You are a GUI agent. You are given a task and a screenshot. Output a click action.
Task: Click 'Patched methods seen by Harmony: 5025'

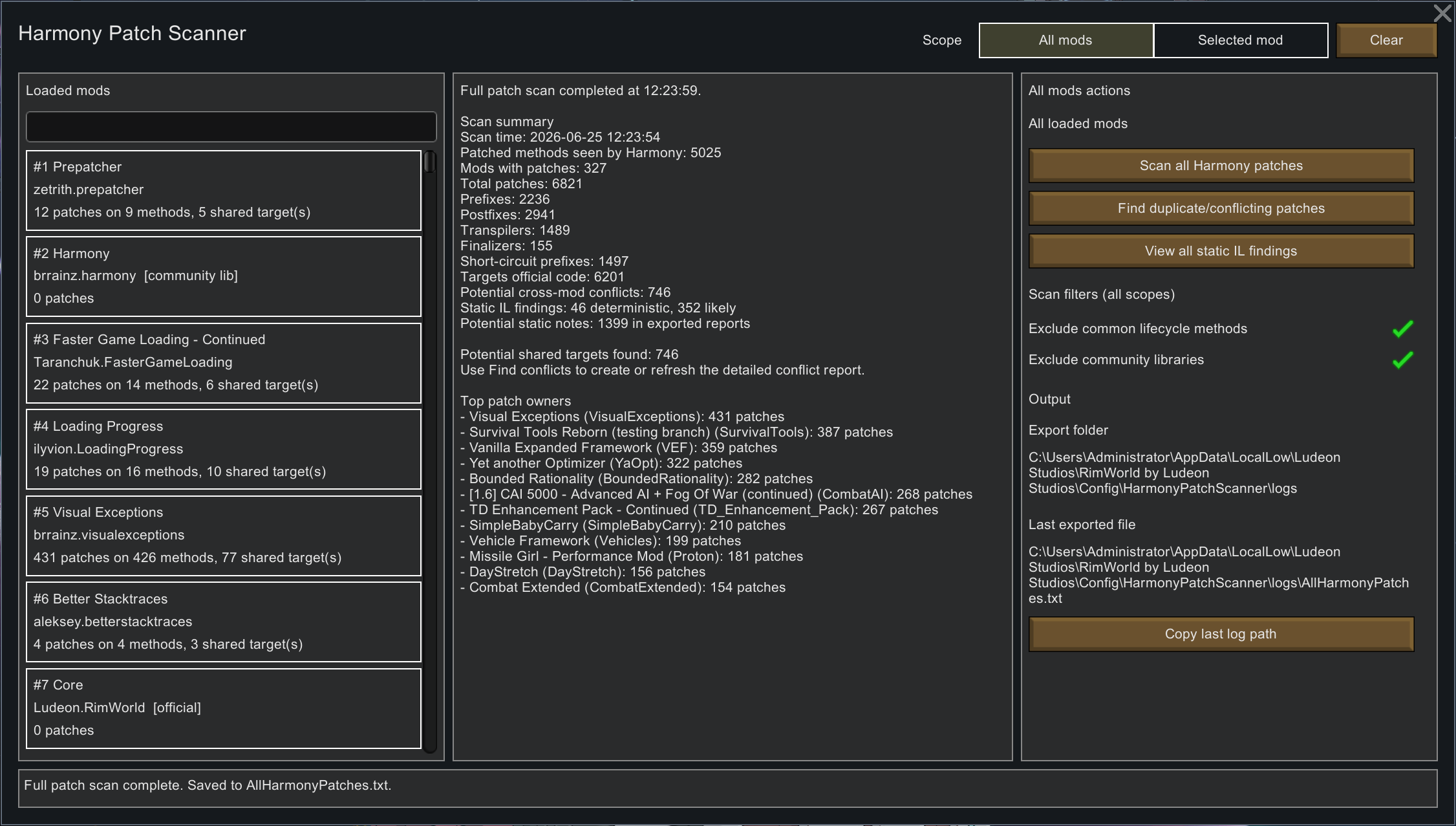[x=590, y=153]
